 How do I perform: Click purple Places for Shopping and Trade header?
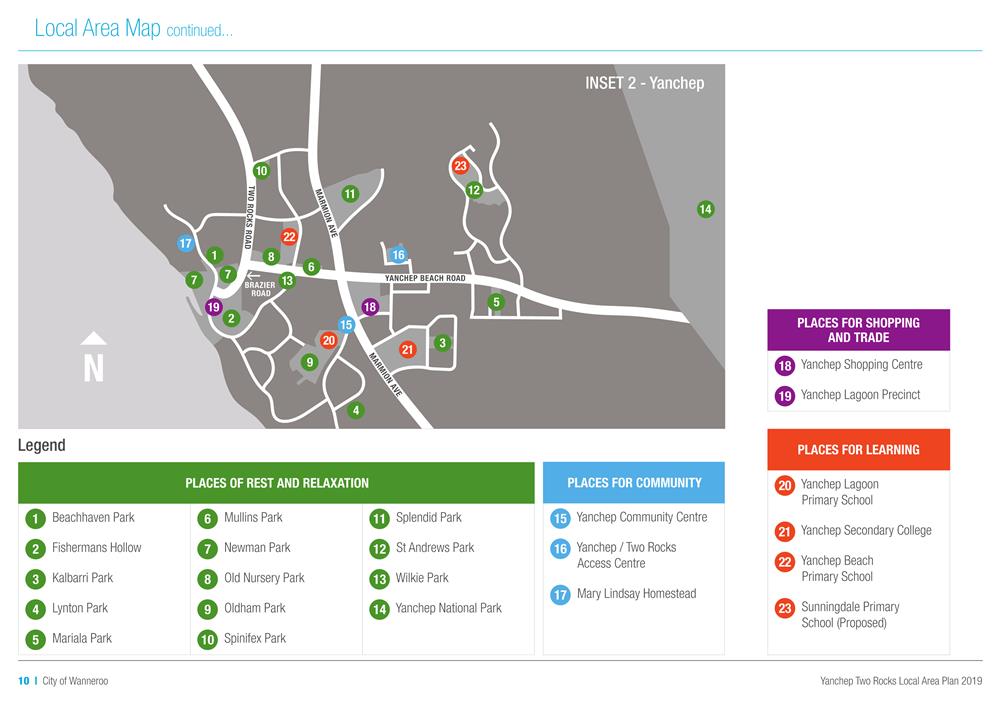click(858, 330)
